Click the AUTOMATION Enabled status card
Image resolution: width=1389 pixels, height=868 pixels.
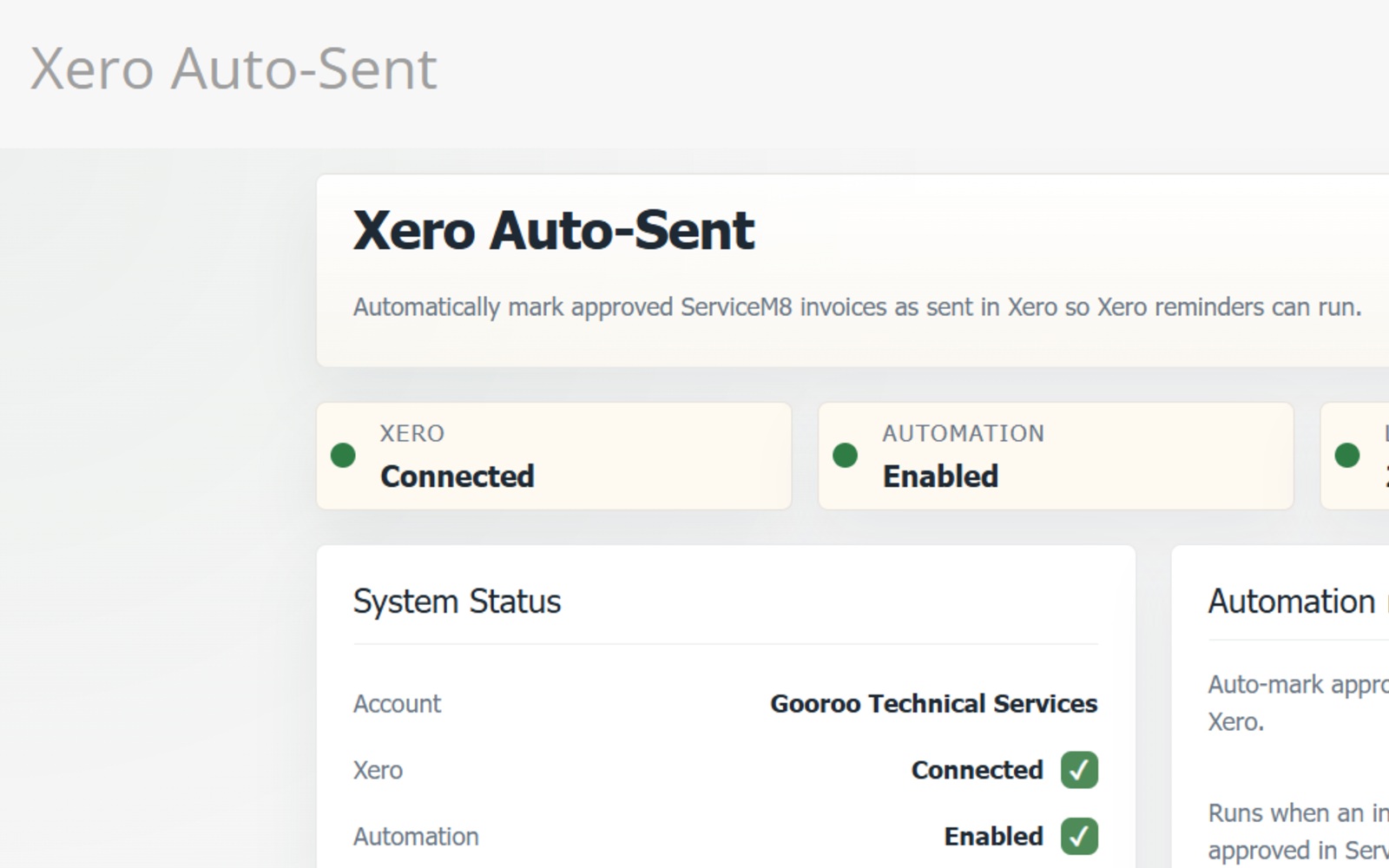click(x=1056, y=456)
